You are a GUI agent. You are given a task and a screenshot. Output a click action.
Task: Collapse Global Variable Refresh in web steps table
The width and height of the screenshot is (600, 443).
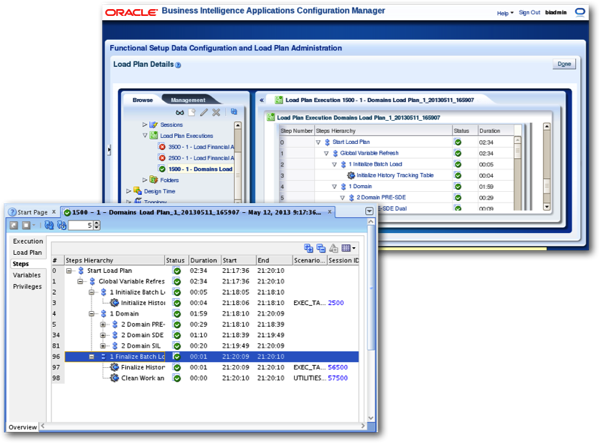pyautogui.click(x=326, y=153)
